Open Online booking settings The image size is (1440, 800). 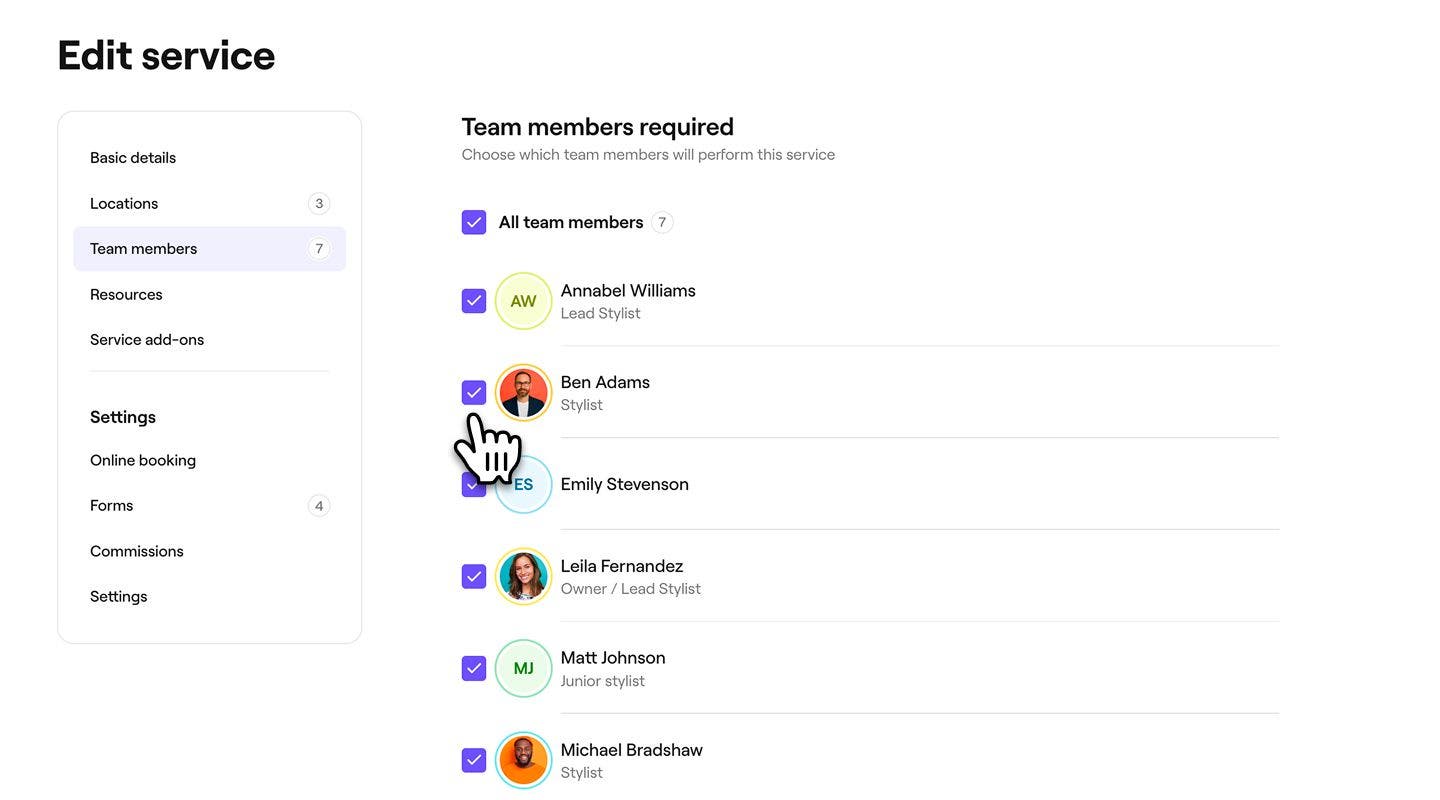tap(143, 460)
